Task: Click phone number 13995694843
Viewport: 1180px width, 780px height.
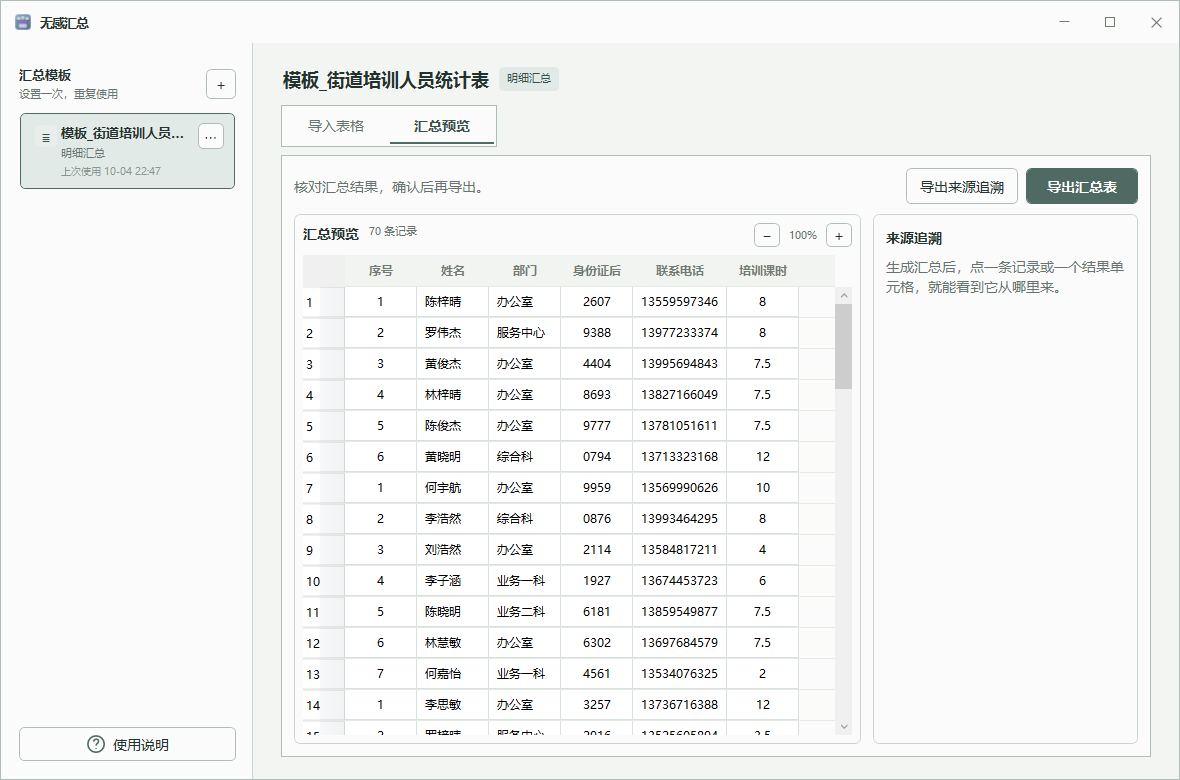Action: coord(680,364)
